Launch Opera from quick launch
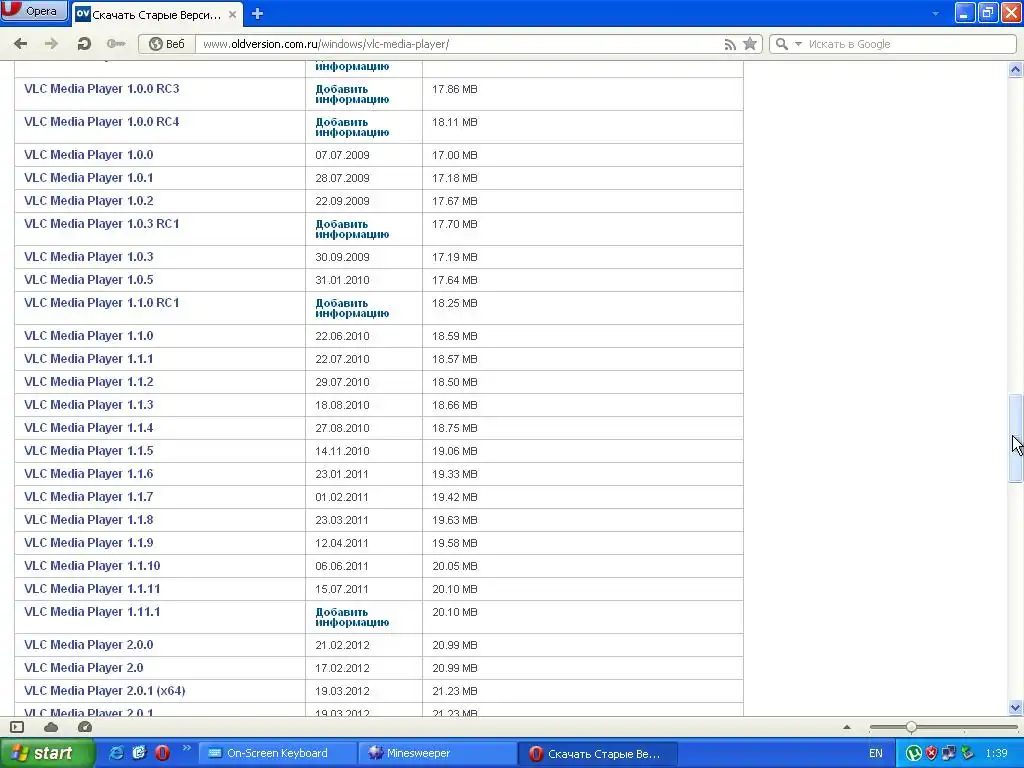Viewport: 1024px width, 768px height. point(162,753)
